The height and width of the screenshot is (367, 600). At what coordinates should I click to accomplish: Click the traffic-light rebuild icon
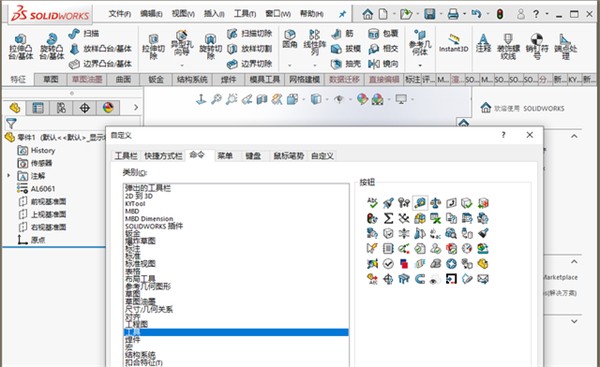[499, 14]
